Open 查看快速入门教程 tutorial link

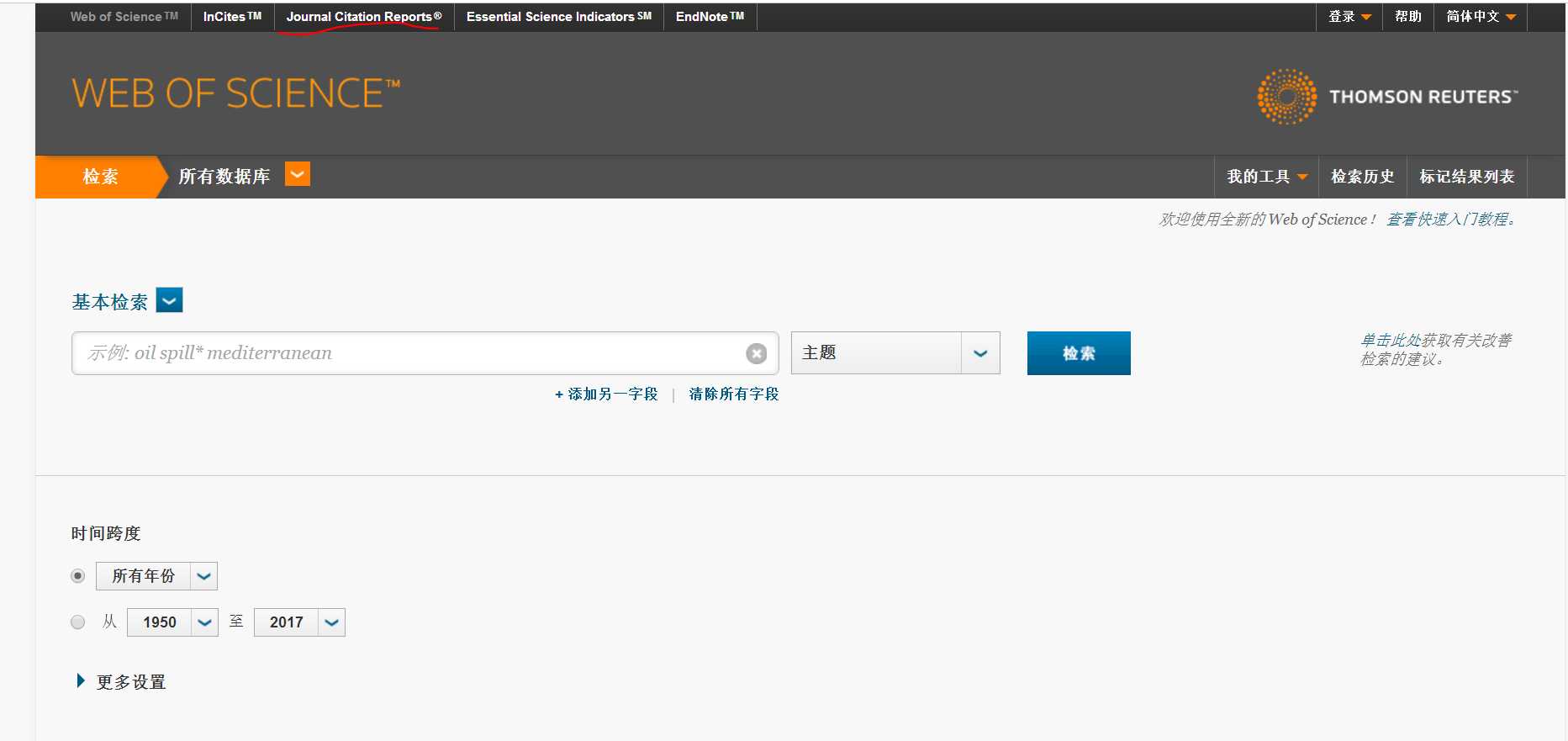click(x=1451, y=220)
